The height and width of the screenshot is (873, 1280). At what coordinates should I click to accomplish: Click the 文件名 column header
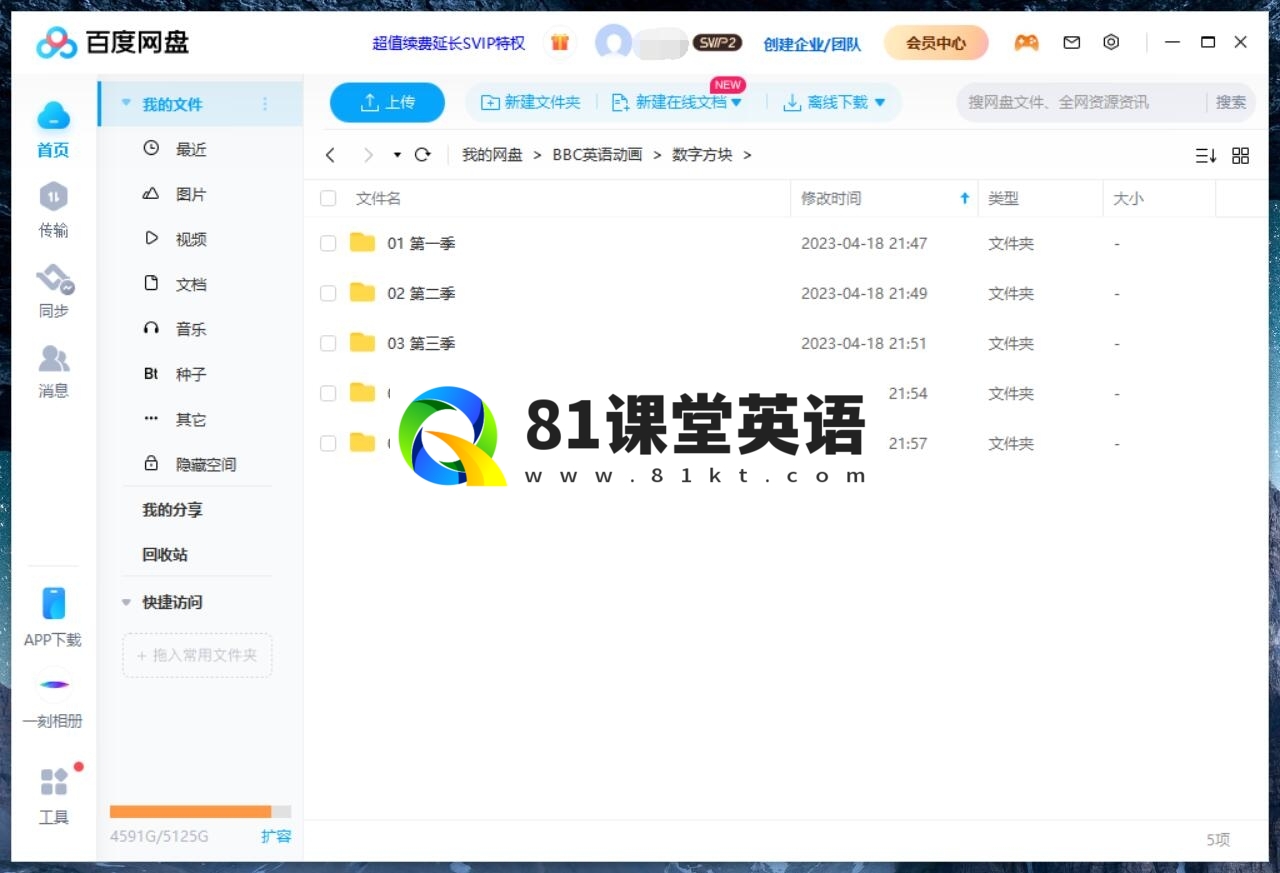(x=378, y=198)
